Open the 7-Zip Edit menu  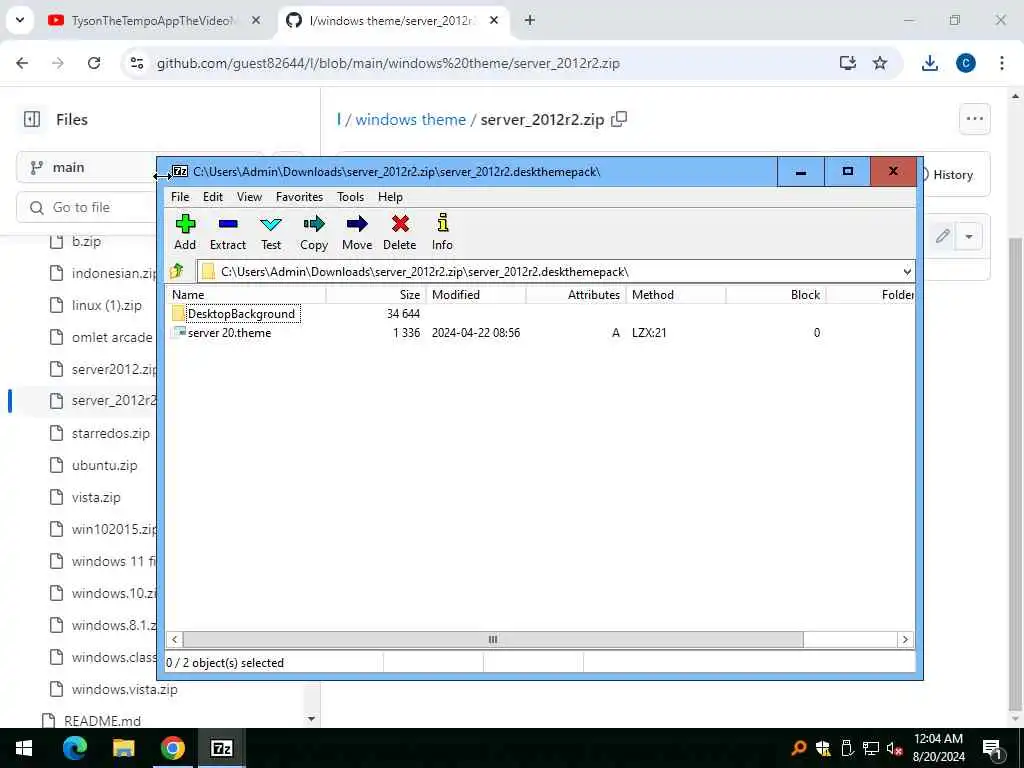(213, 197)
